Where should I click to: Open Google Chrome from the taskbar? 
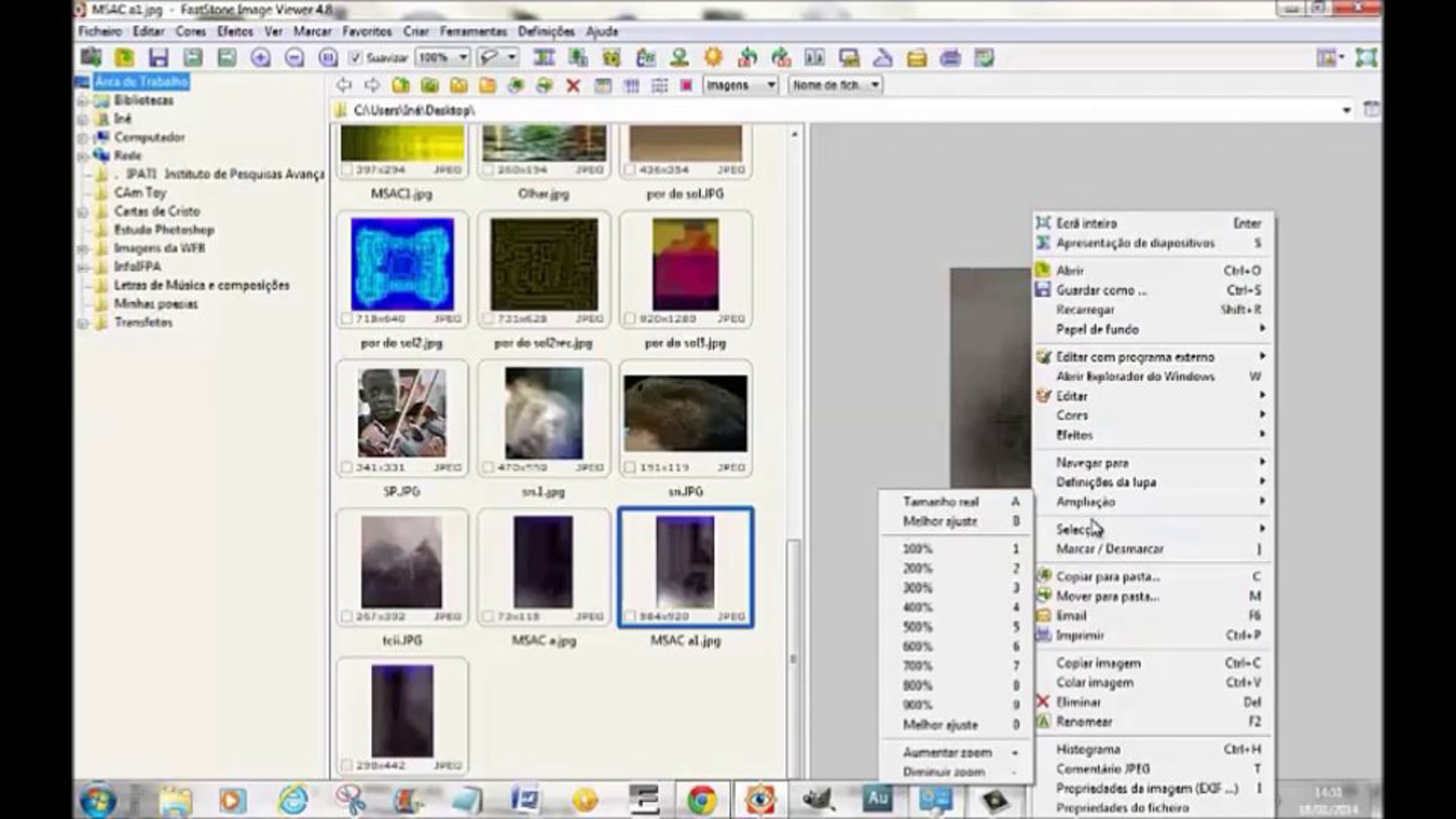(701, 800)
